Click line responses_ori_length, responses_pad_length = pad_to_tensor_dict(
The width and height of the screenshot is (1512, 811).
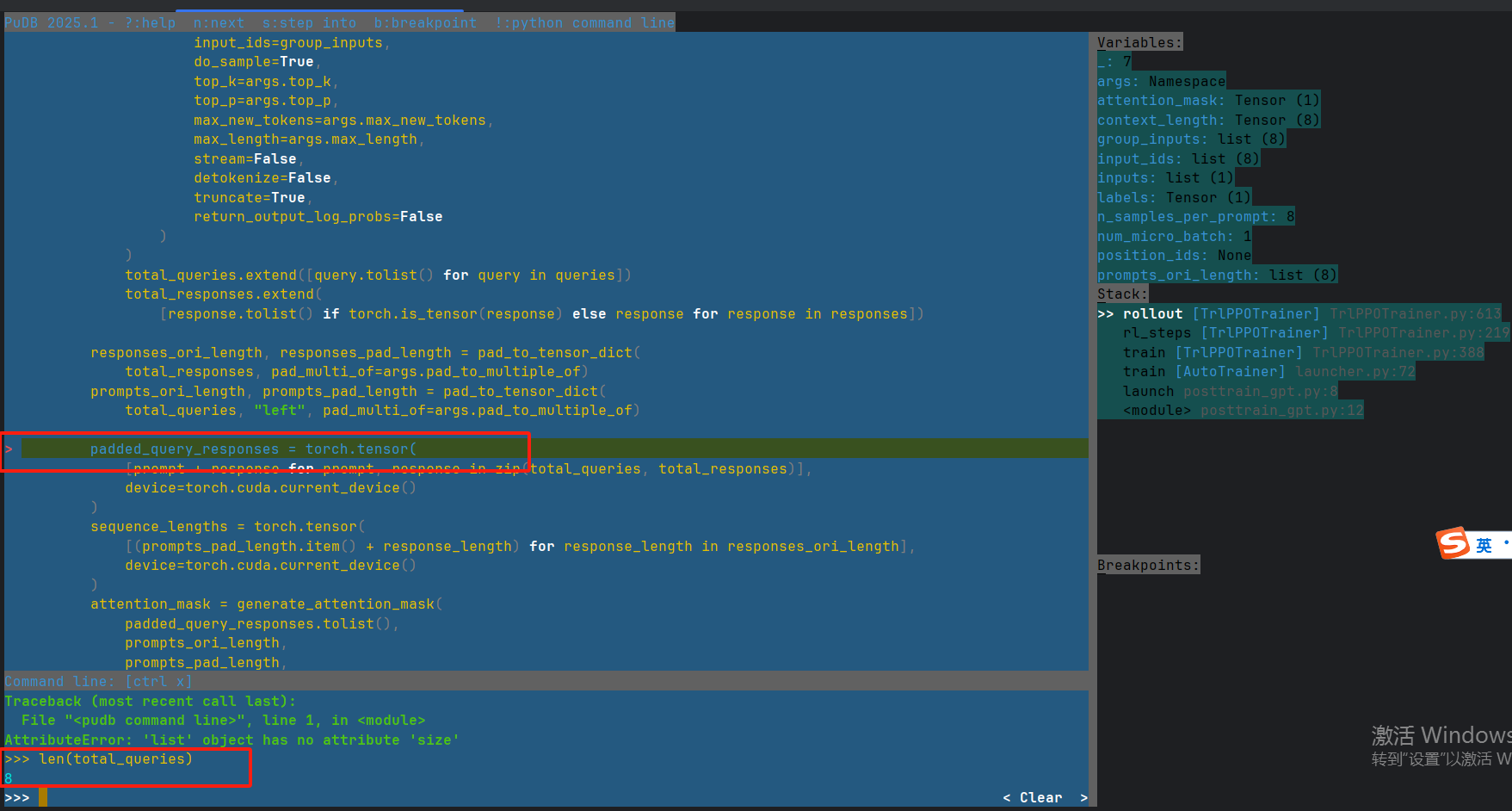(365, 352)
